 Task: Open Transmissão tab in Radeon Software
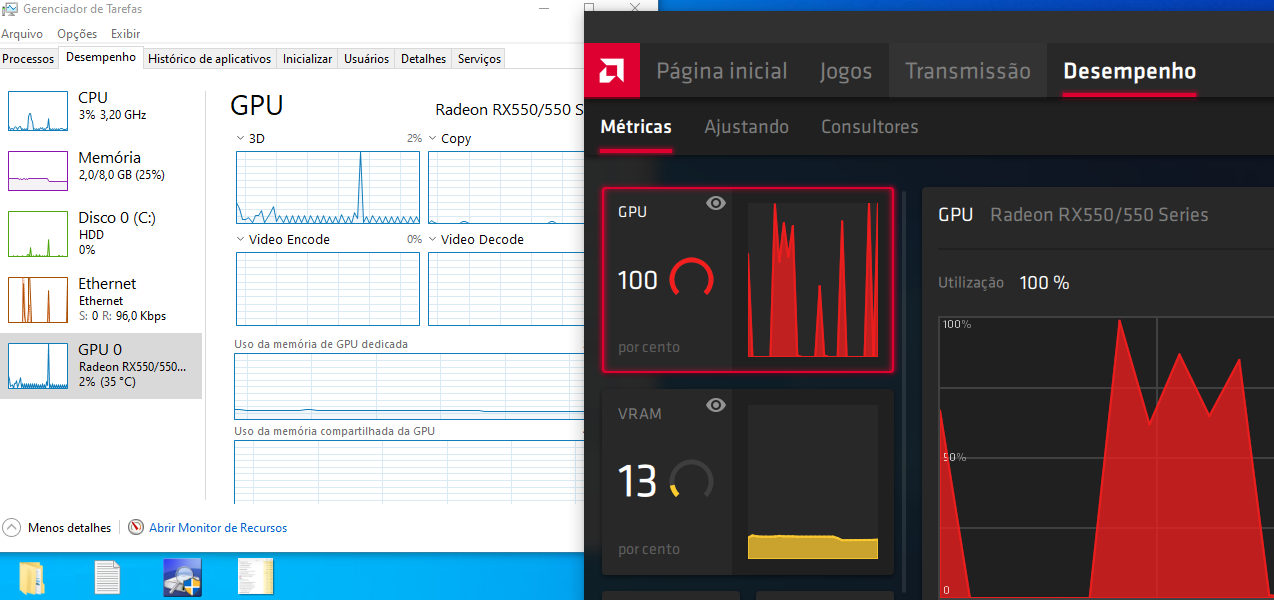click(967, 71)
